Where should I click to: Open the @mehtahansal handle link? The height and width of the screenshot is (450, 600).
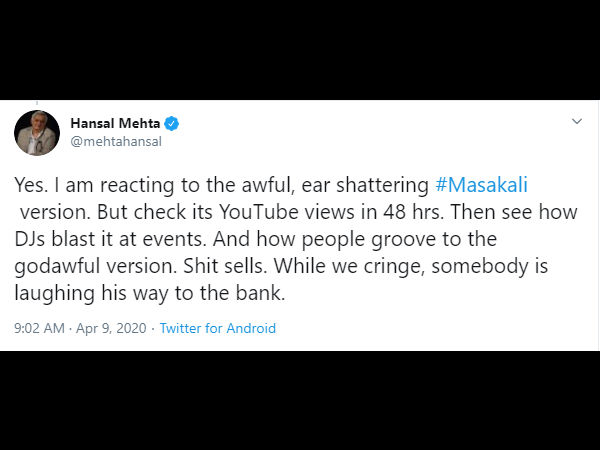tap(116, 141)
